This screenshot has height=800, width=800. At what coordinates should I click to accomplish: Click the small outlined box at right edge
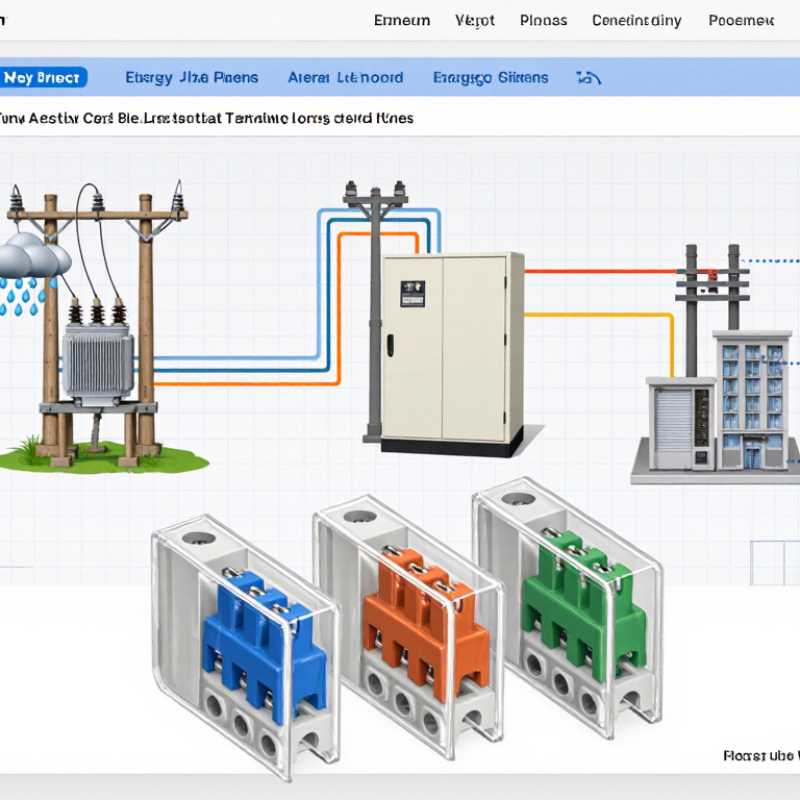click(775, 563)
